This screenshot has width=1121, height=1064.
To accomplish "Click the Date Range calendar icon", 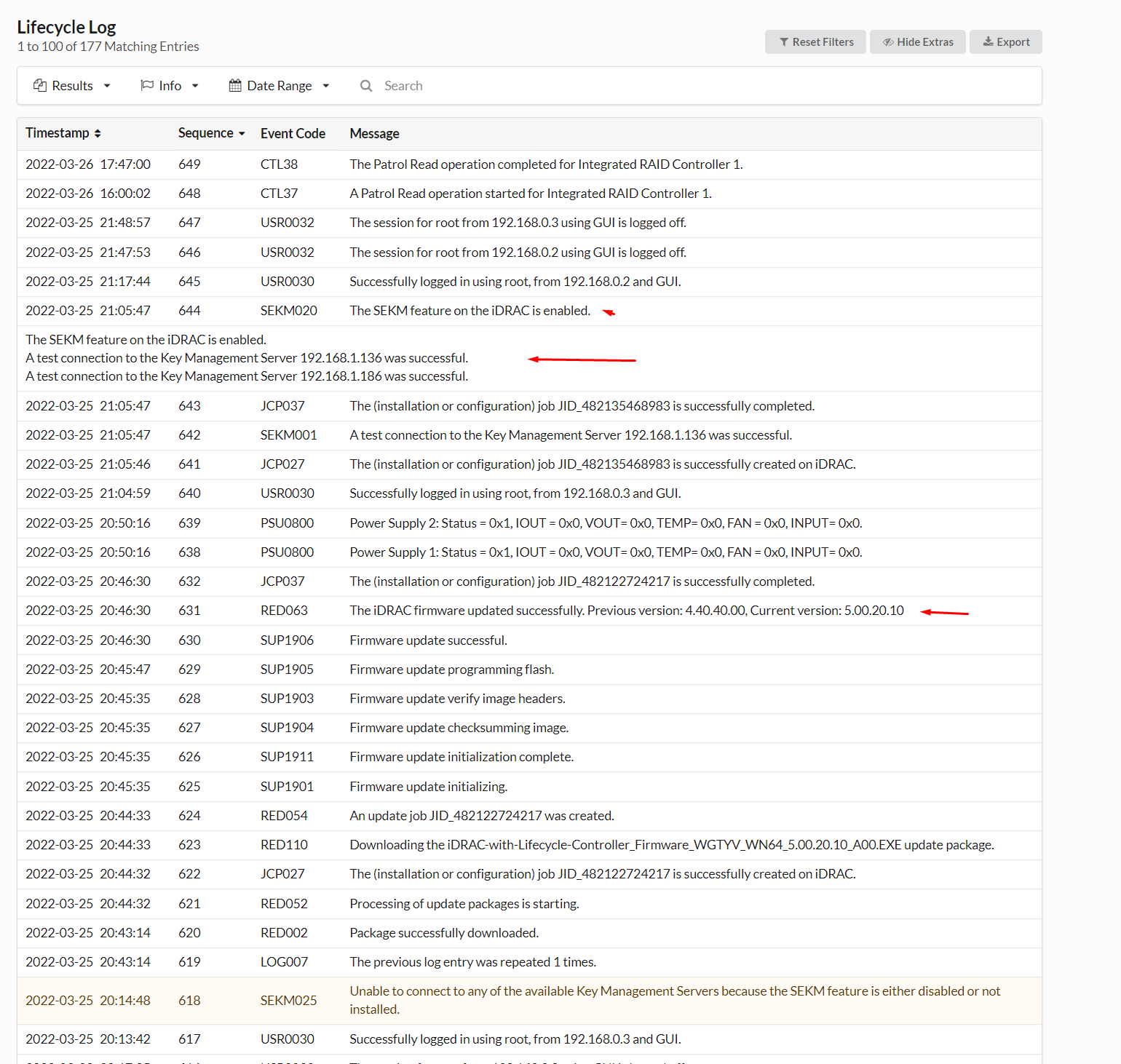I will 235,85.
